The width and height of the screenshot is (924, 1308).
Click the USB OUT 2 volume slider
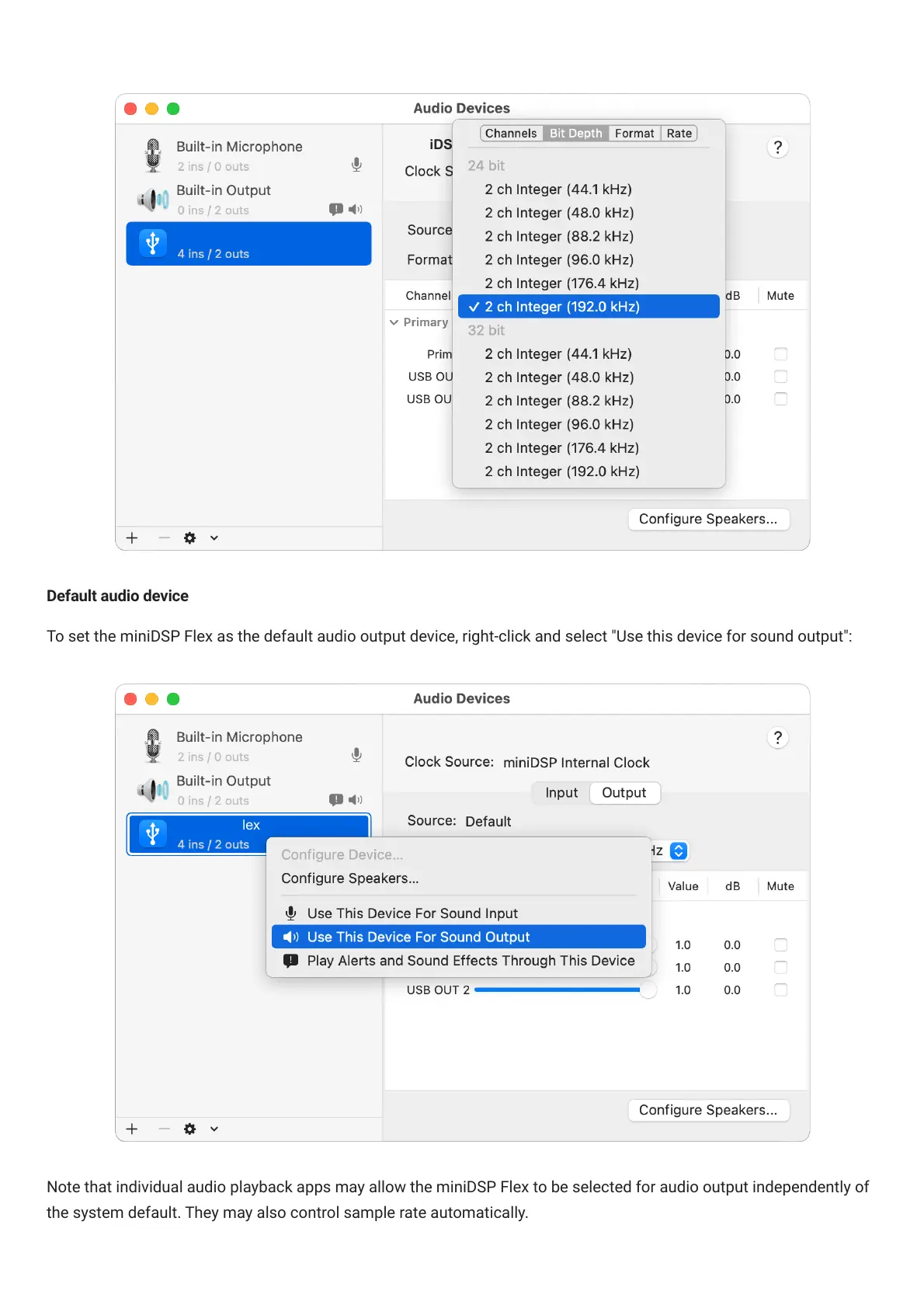pos(559,990)
